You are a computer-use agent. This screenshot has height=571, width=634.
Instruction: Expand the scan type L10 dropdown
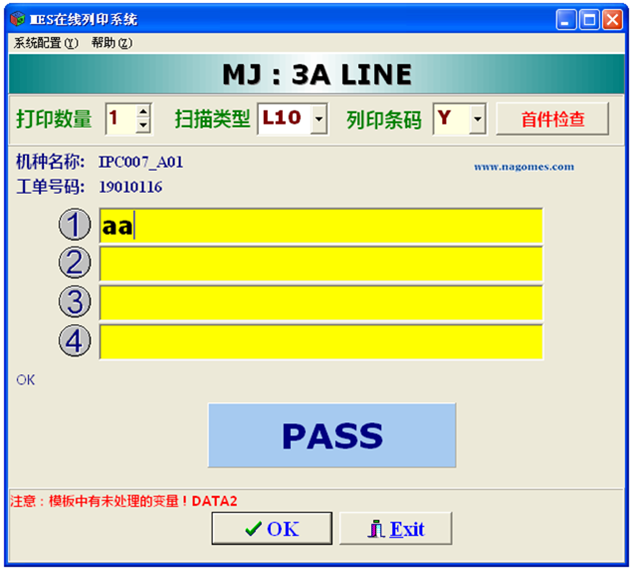318,120
